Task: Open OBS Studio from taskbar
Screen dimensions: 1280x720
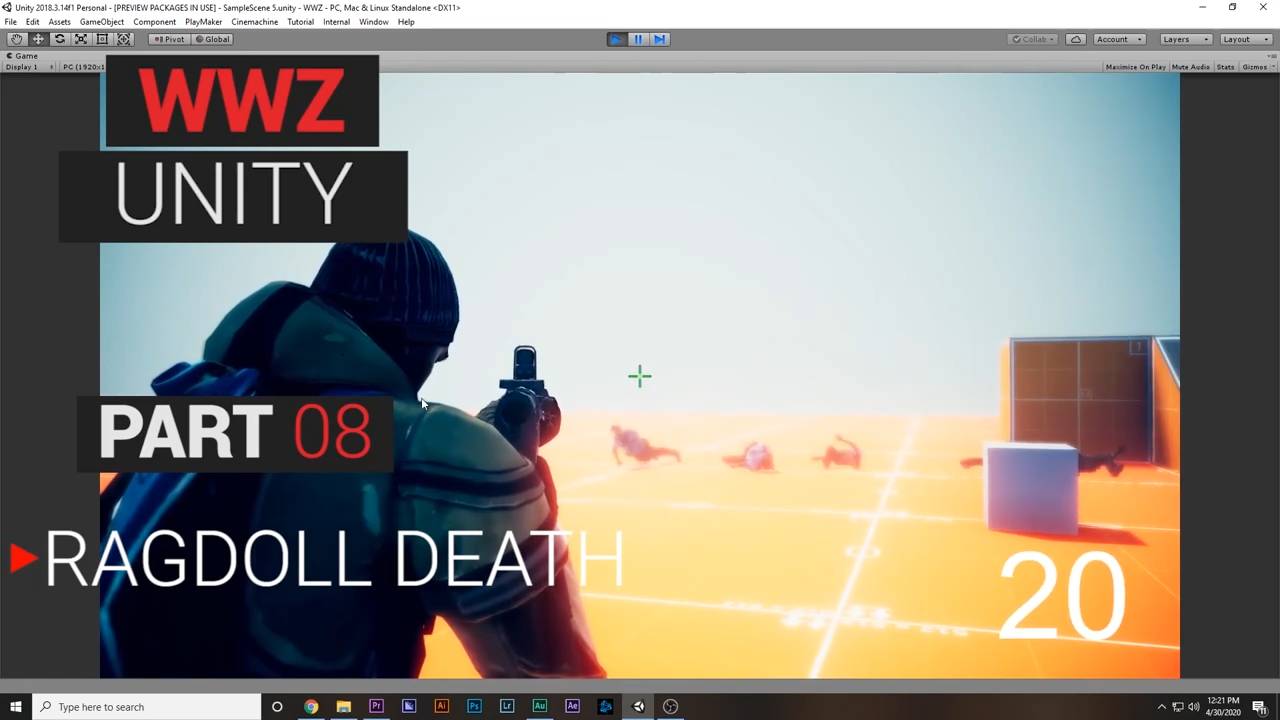Action: point(670,707)
